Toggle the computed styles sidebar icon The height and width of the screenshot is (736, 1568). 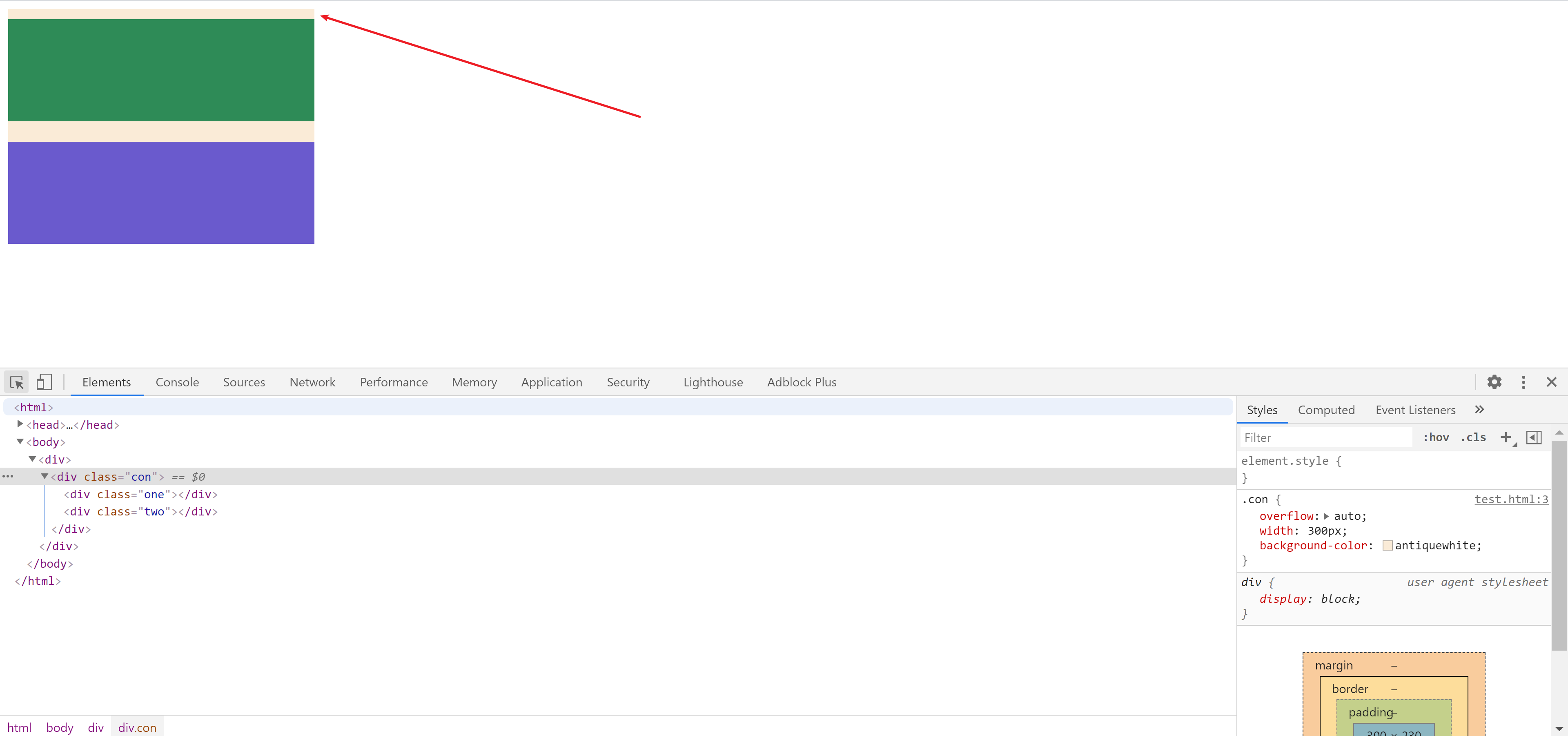tap(1534, 438)
